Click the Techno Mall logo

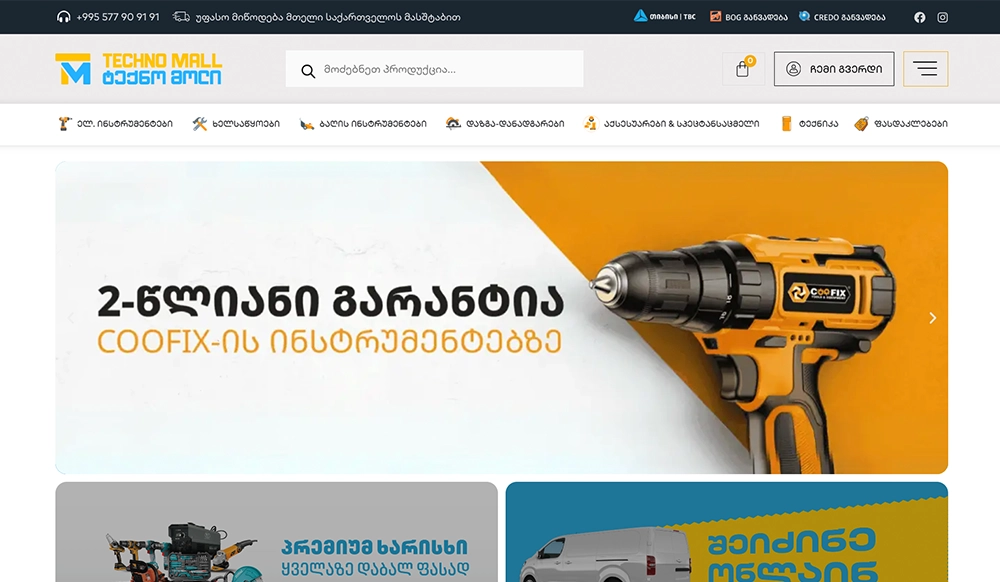(x=138, y=69)
